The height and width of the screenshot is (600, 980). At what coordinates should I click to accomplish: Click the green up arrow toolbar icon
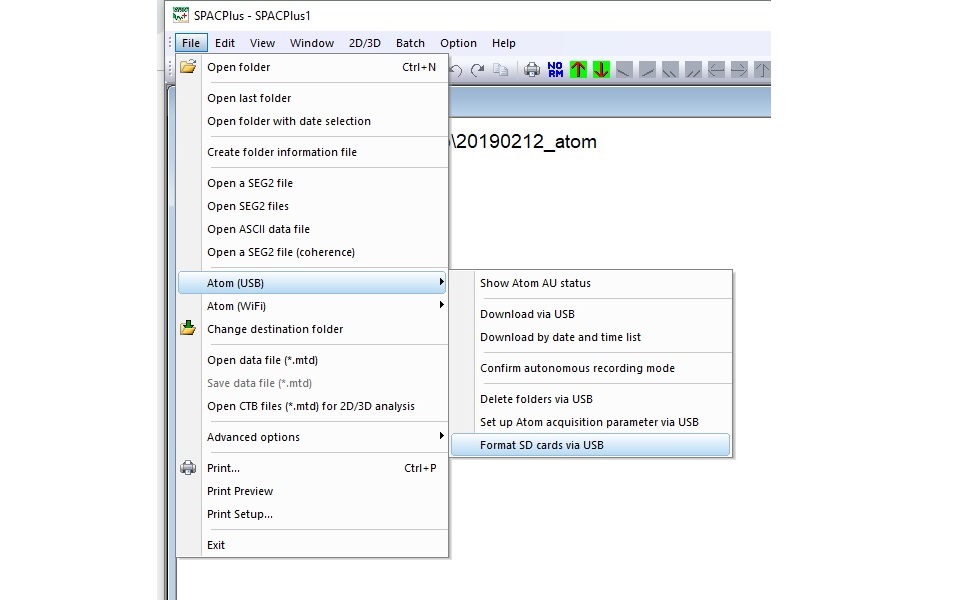pos(578,69)
